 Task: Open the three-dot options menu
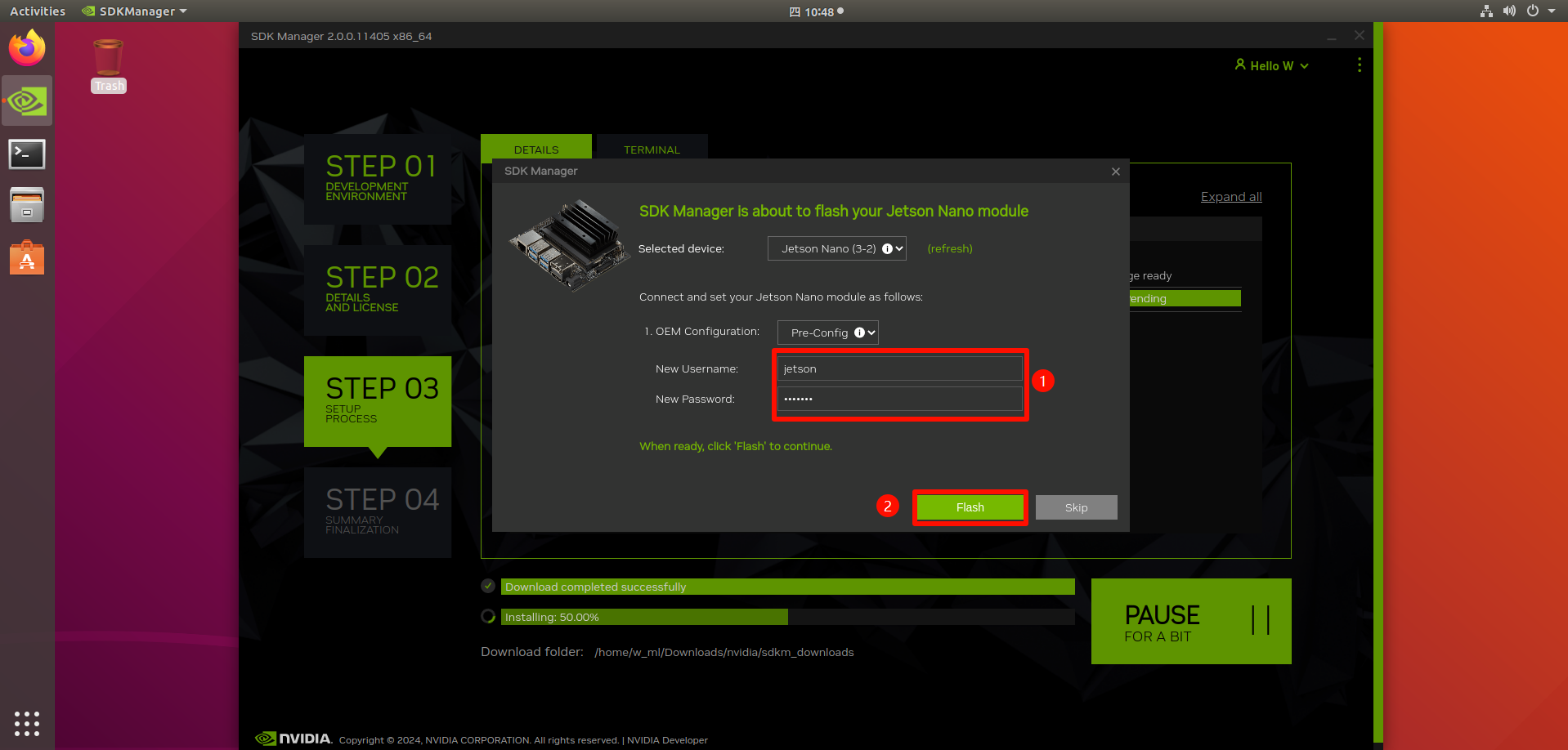(x=1359, y=65)
